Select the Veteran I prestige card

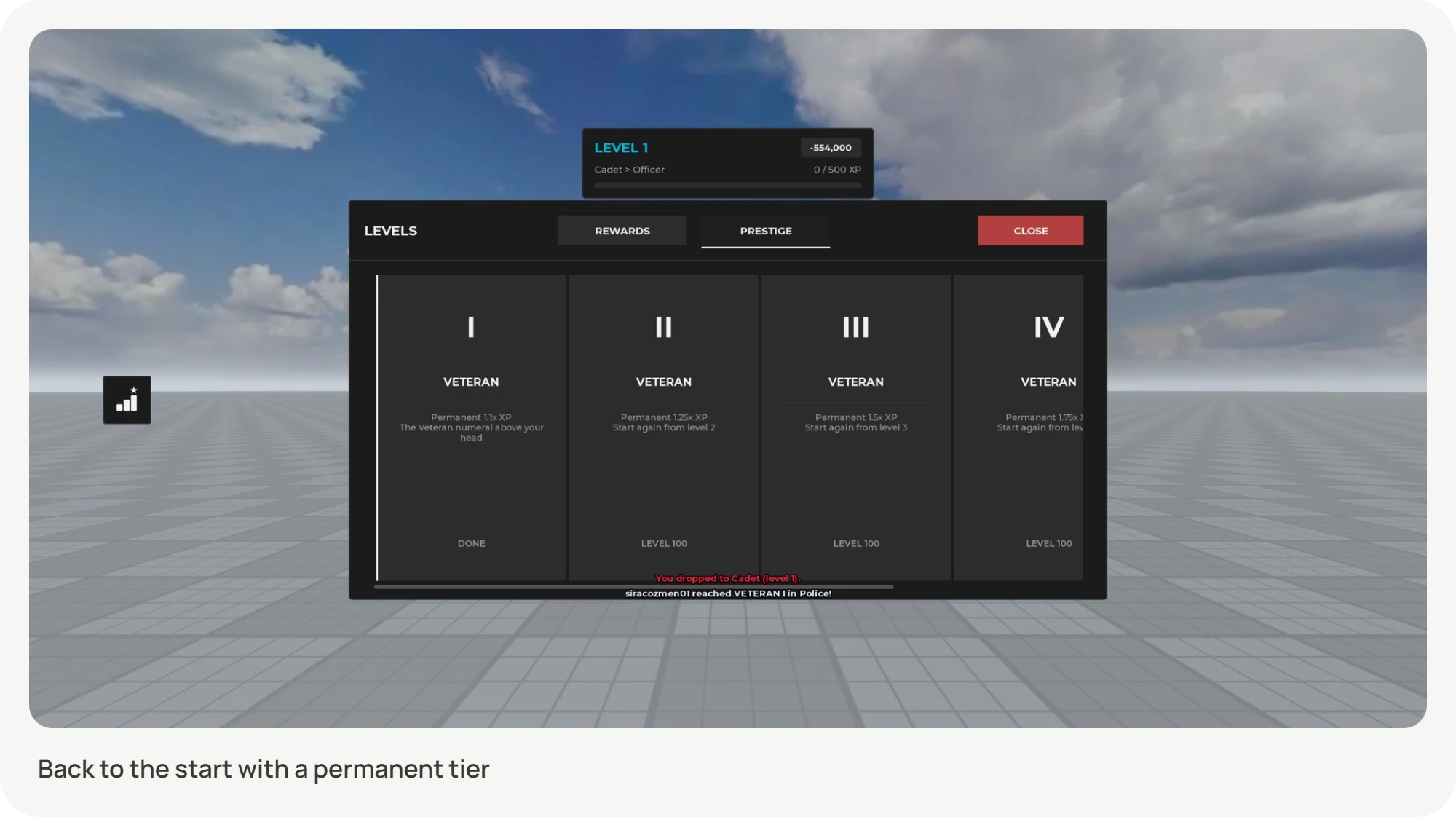click(471, 427)
